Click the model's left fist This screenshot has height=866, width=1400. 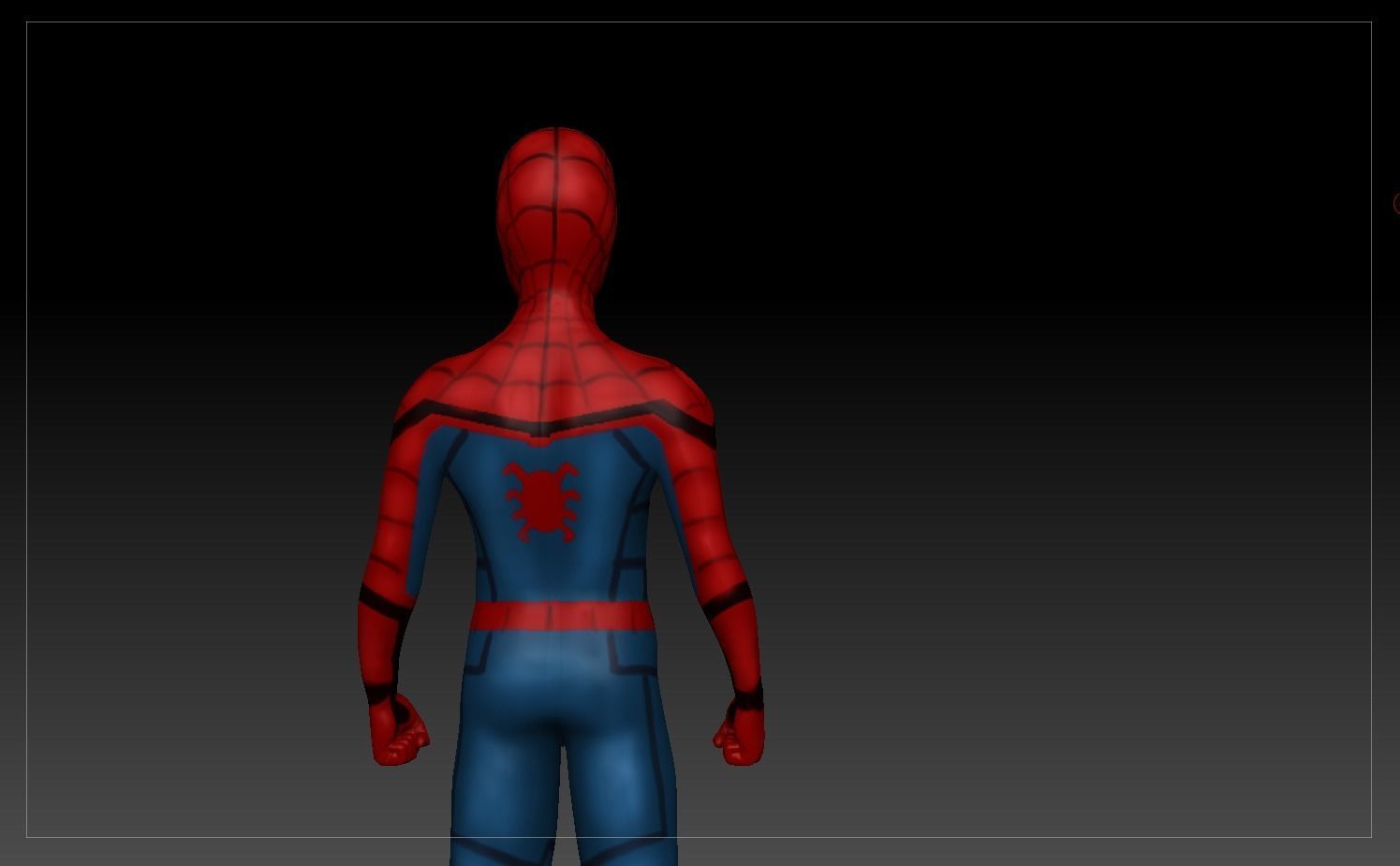(x=398, y=731)
